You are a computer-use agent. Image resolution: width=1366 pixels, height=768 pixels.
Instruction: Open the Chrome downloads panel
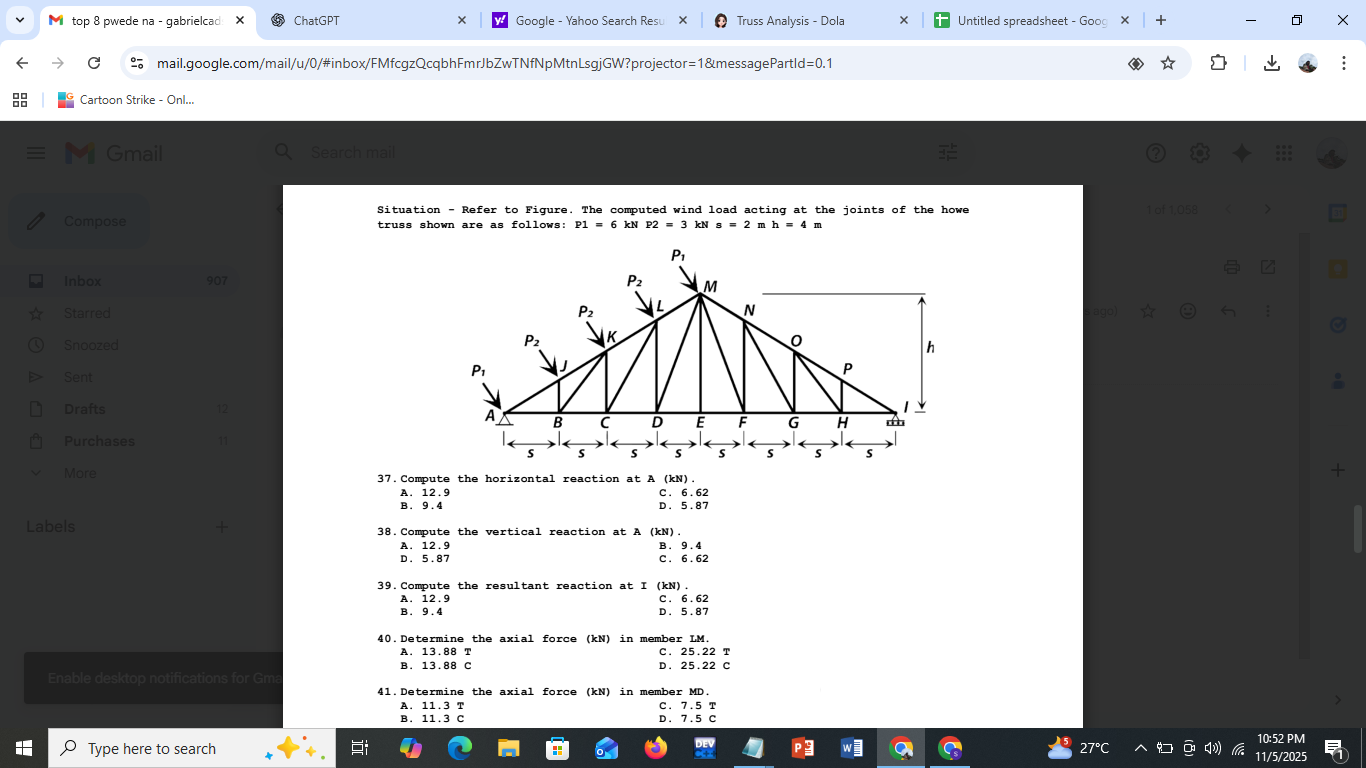click(x=1271, y=63)
